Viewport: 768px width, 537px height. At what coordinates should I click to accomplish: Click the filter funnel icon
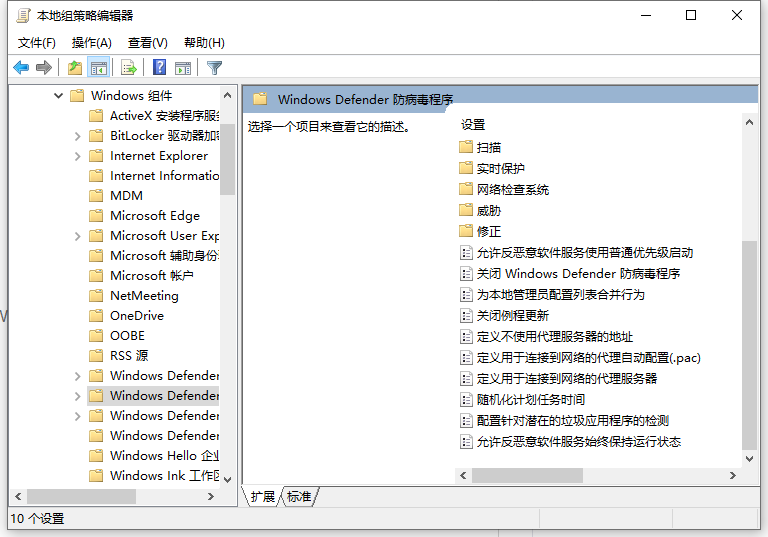tap(214, 68)
